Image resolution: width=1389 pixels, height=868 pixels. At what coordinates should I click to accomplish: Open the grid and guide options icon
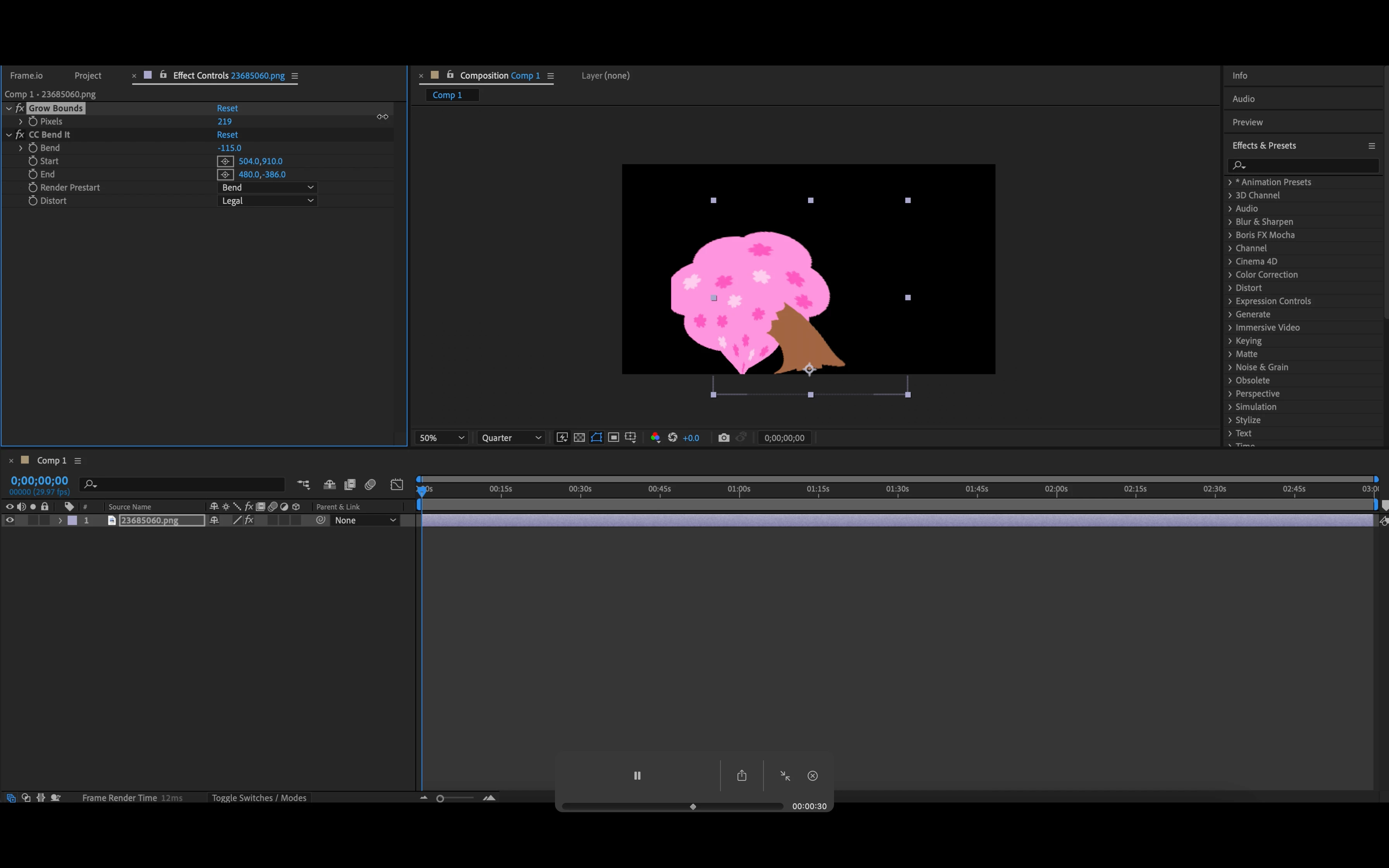click(630, 437)
